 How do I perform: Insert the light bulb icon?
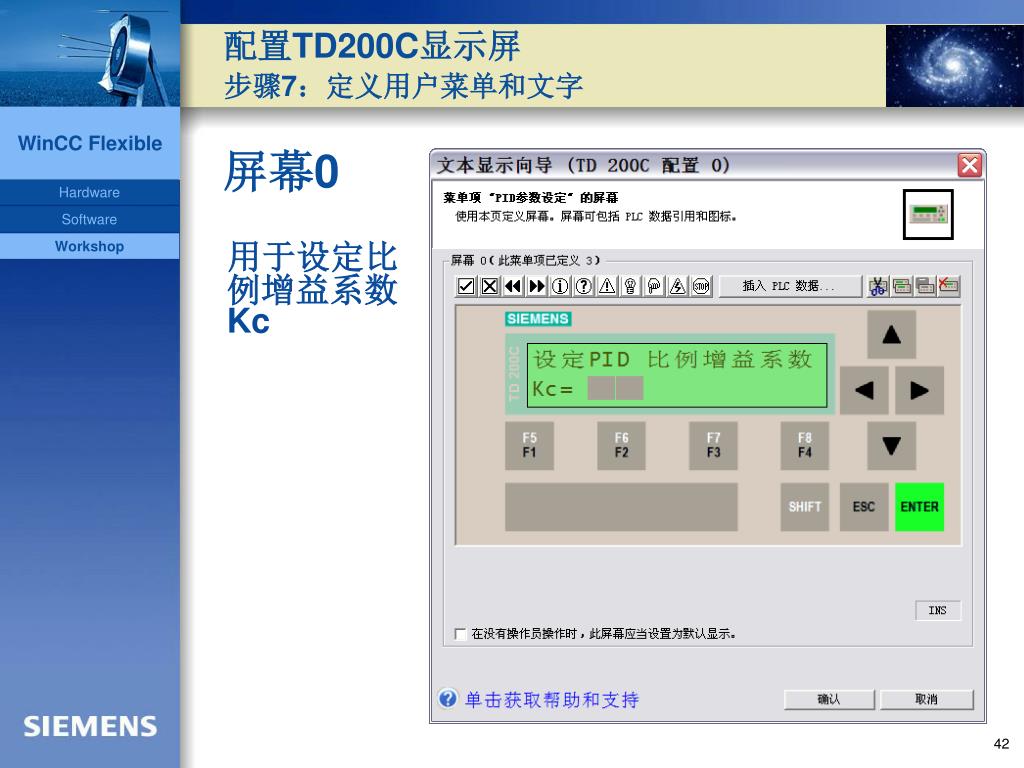[631, 286]
